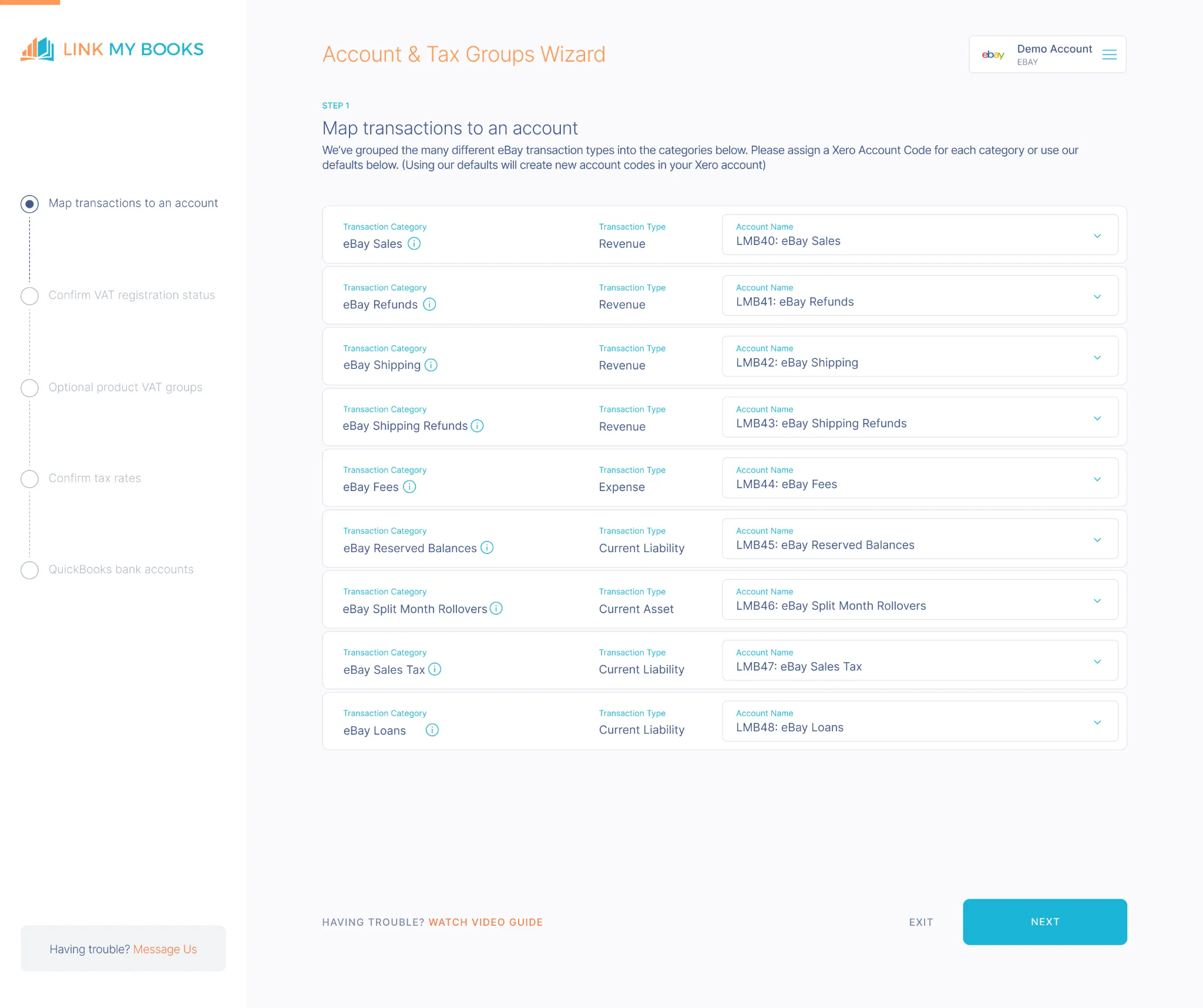1203x1008 pixels.
Task: Expand the LMB43: eBay Shipping Refunds dropdown
Action: click(920, 417)
